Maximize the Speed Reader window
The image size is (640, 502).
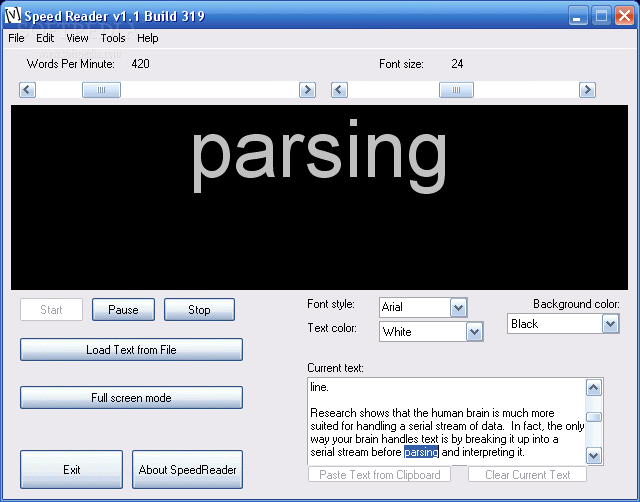[x=601, y=16]
